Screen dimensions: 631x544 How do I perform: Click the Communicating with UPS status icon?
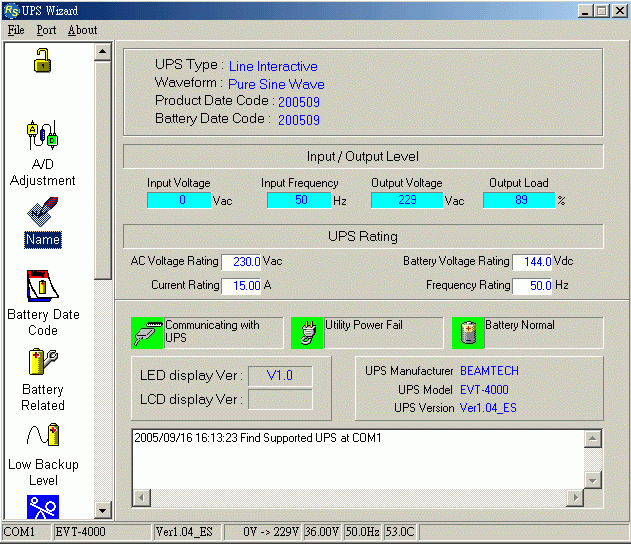click(147, 333)
